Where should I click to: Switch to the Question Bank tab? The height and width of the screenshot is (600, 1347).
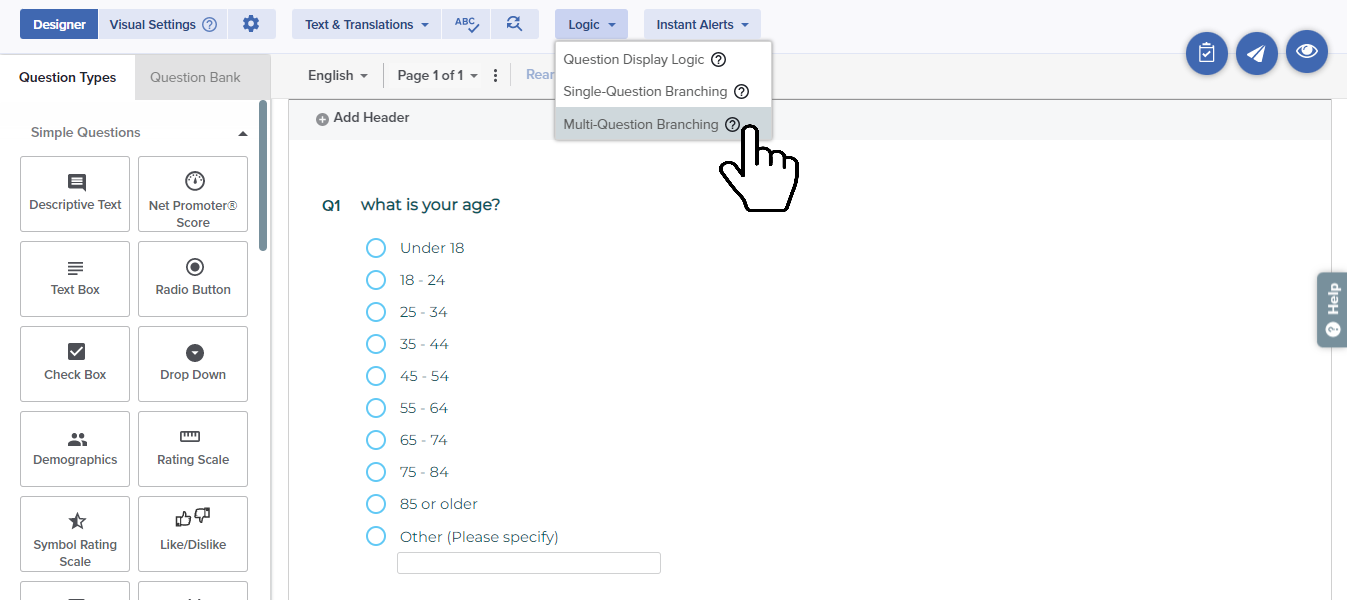pyautogui.click(x=195, y=77)
